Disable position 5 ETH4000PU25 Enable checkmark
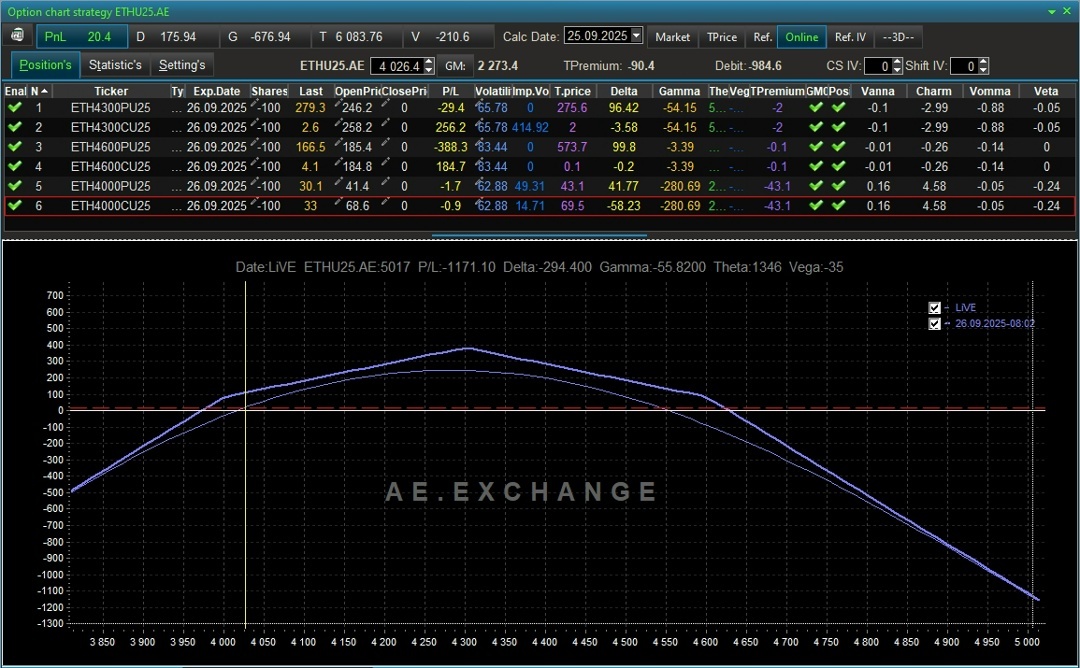1080x668 pixels. [14, 186]
